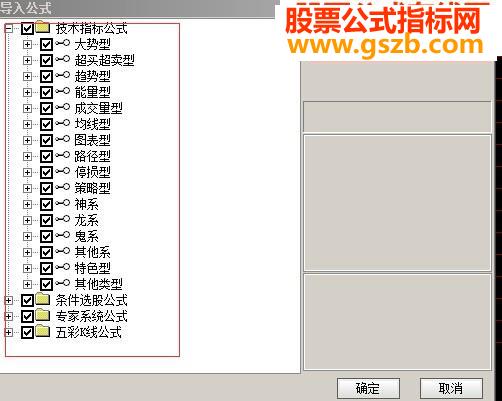
Task: Select the 专家系统公式 label text
Action: [x=92, y=317]
